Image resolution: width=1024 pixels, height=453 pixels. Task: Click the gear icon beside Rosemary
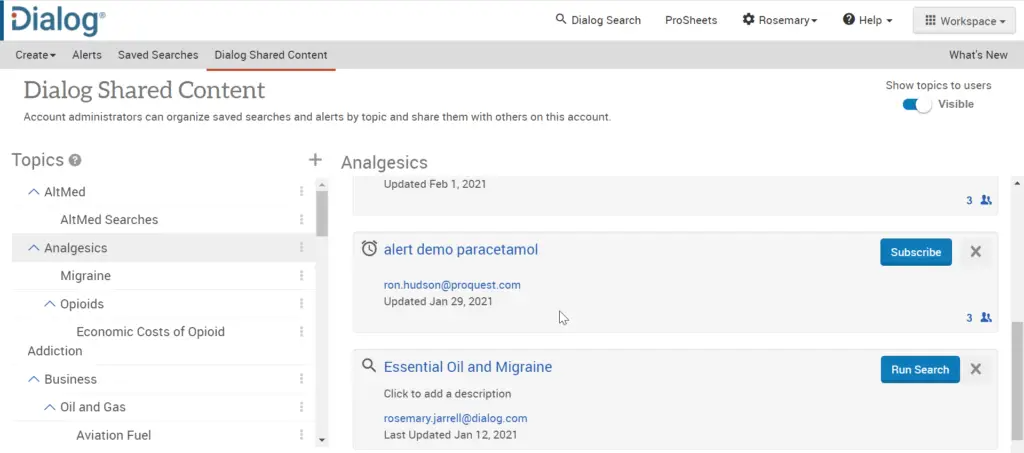tap(748, 20)
